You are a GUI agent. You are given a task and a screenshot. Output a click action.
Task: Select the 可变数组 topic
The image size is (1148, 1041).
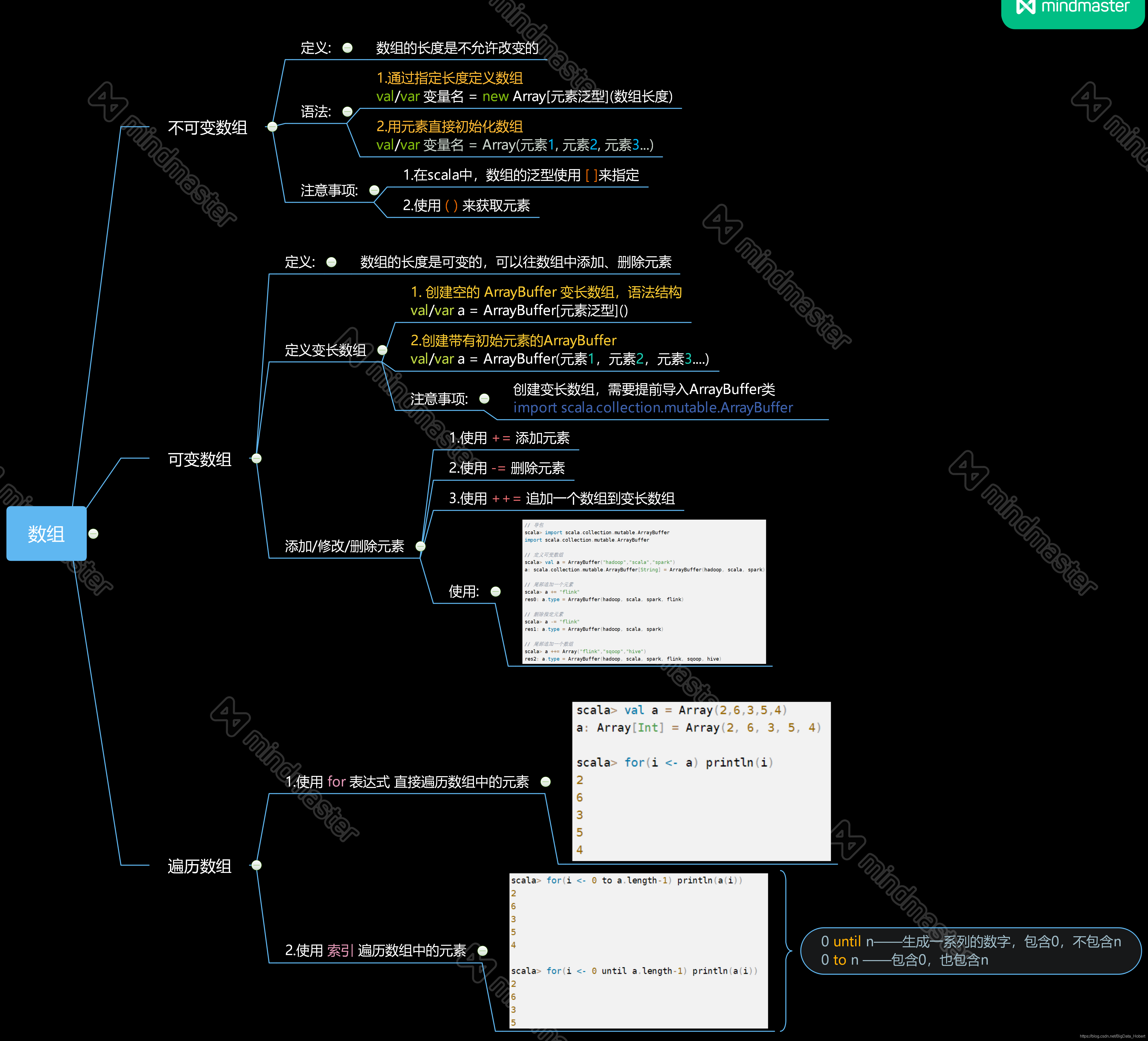click(x=199, y=459)
